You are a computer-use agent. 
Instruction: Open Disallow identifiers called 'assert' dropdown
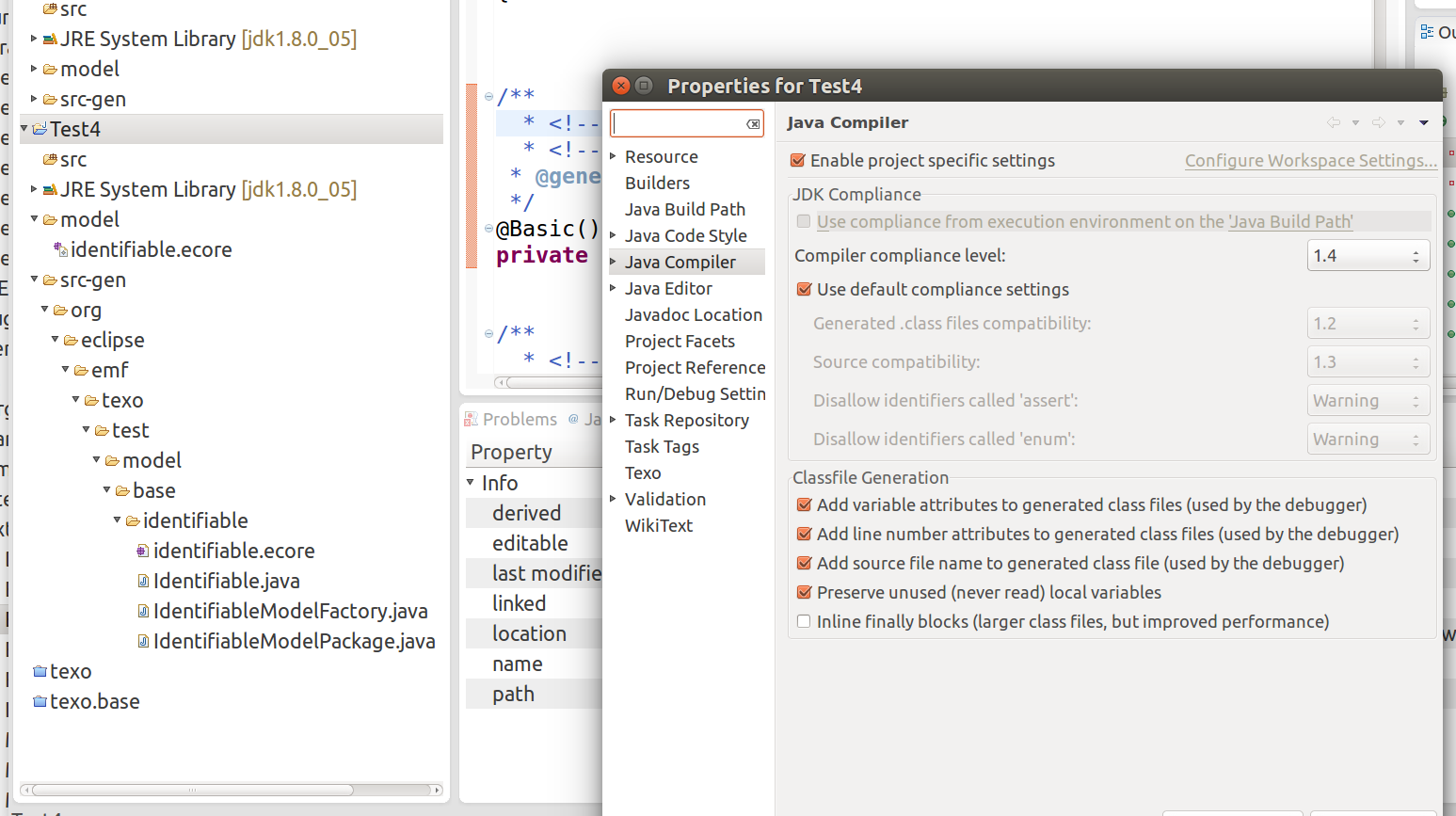(1368, 400)
